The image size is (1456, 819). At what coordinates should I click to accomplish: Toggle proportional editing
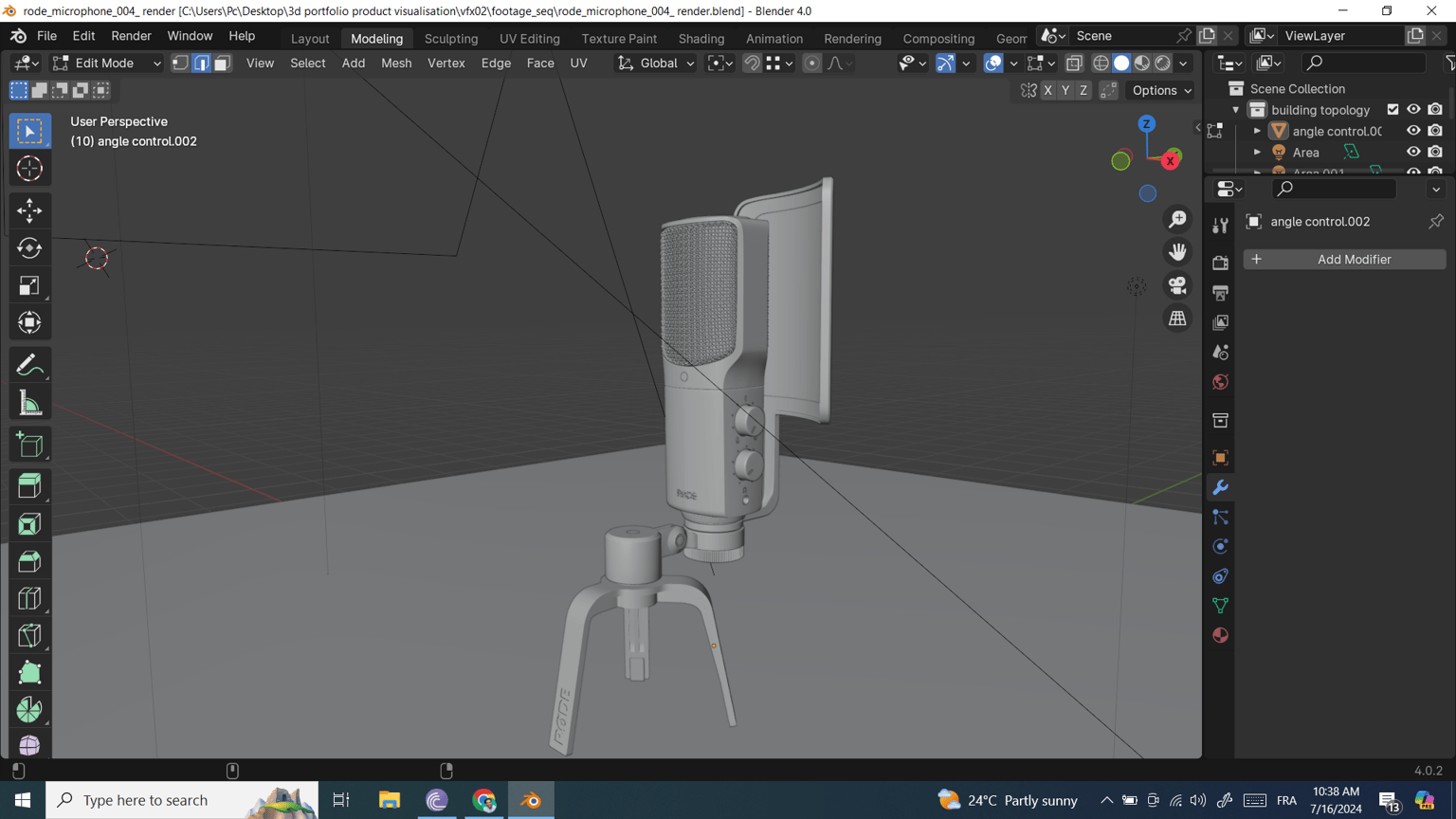click(811, 64)
